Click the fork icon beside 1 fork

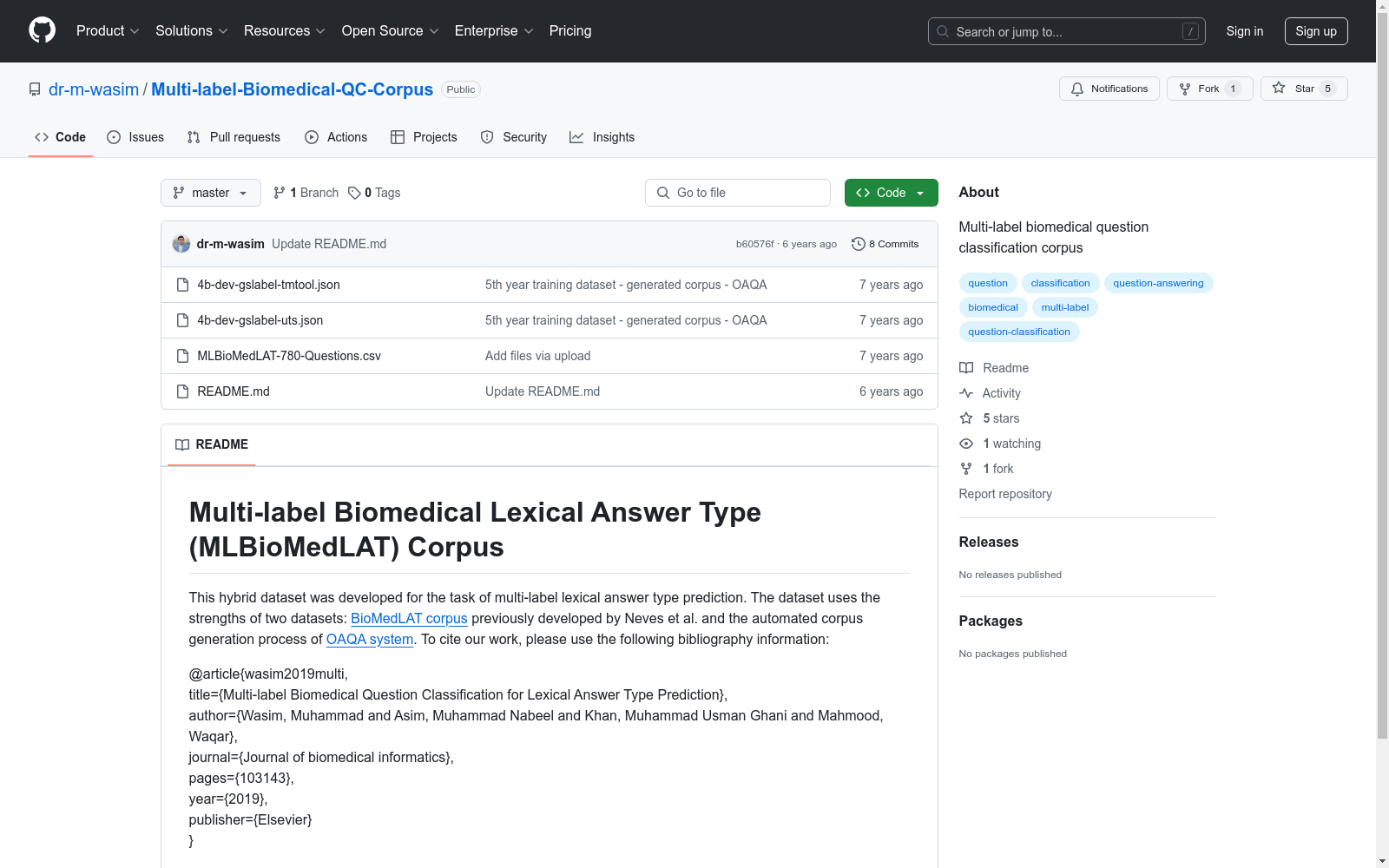click(x=966, y=469)
